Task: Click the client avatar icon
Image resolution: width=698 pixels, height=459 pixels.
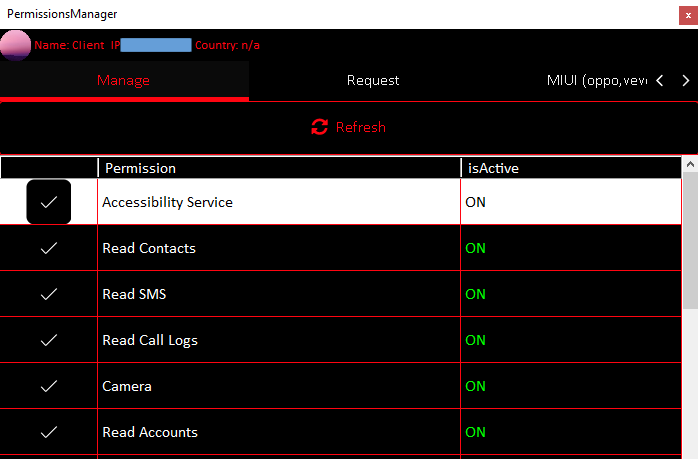Action: click(x=16, y=45)
